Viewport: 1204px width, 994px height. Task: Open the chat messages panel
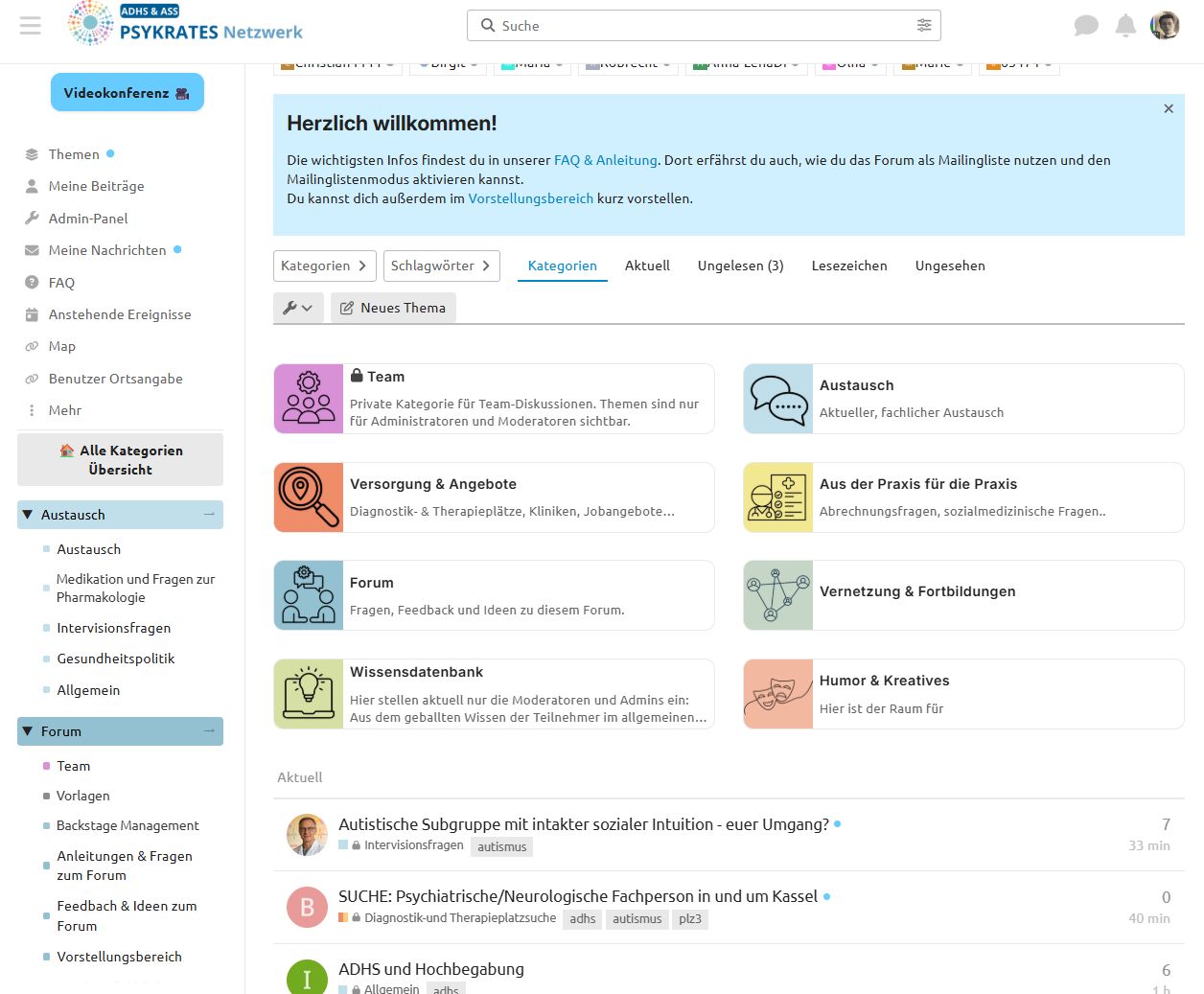tap(1086, 25)
